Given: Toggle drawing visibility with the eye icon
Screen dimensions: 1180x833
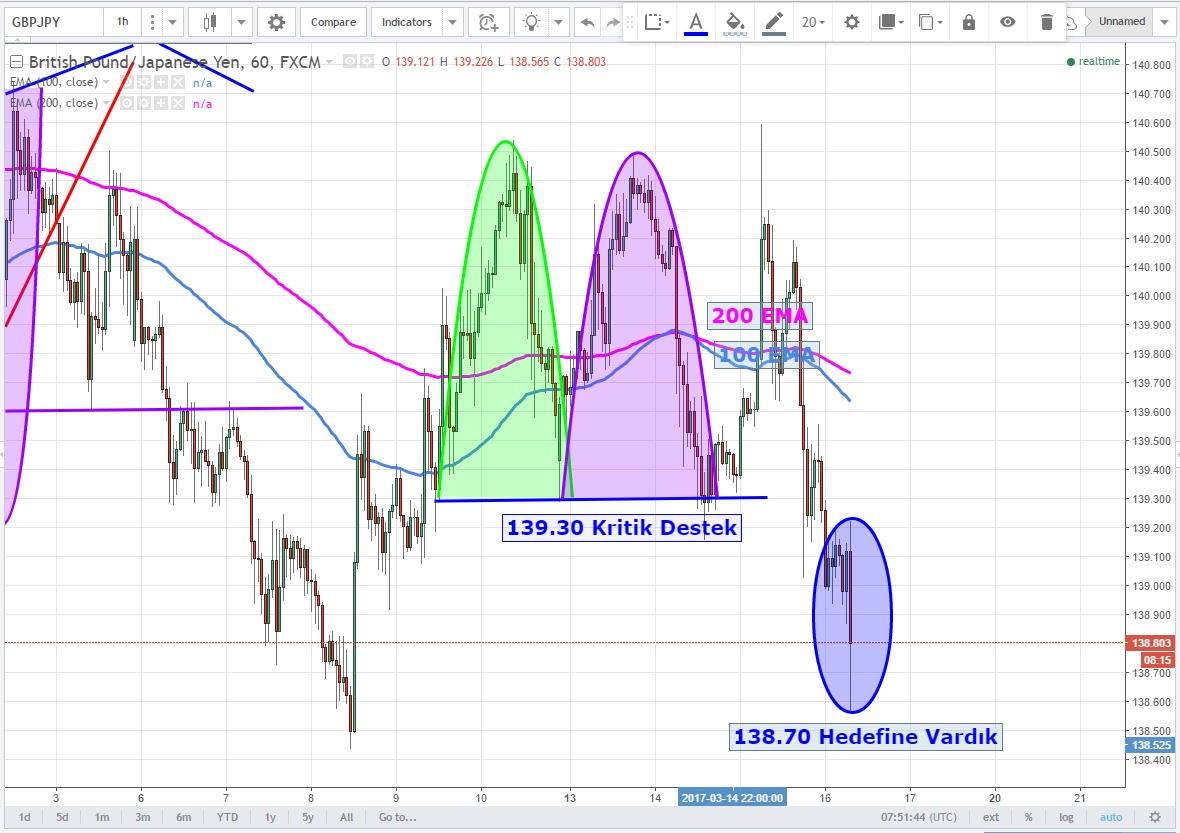Looking at the screenshot, I should (x=1007, y=22).
